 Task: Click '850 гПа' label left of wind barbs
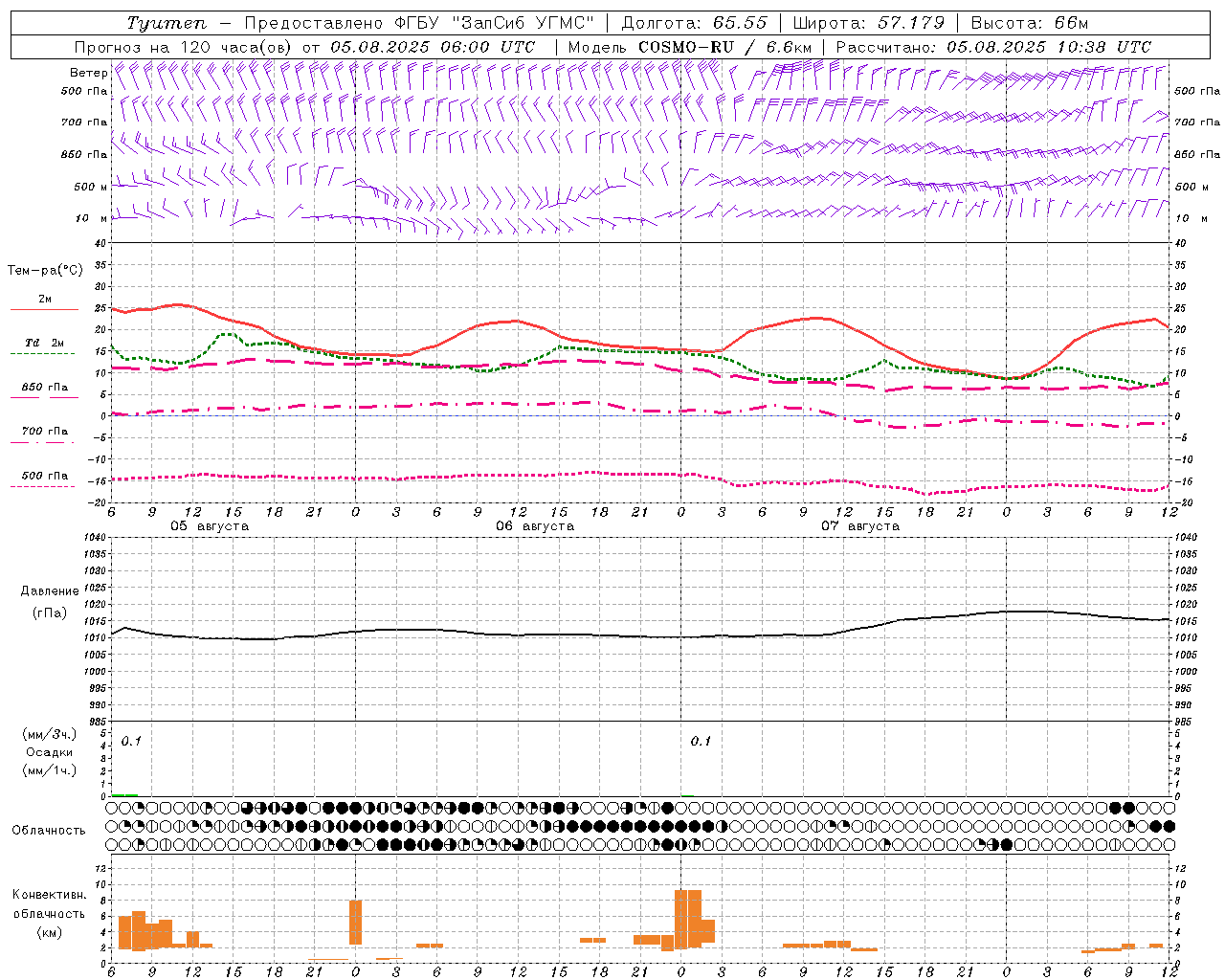(x=84, y=154)
